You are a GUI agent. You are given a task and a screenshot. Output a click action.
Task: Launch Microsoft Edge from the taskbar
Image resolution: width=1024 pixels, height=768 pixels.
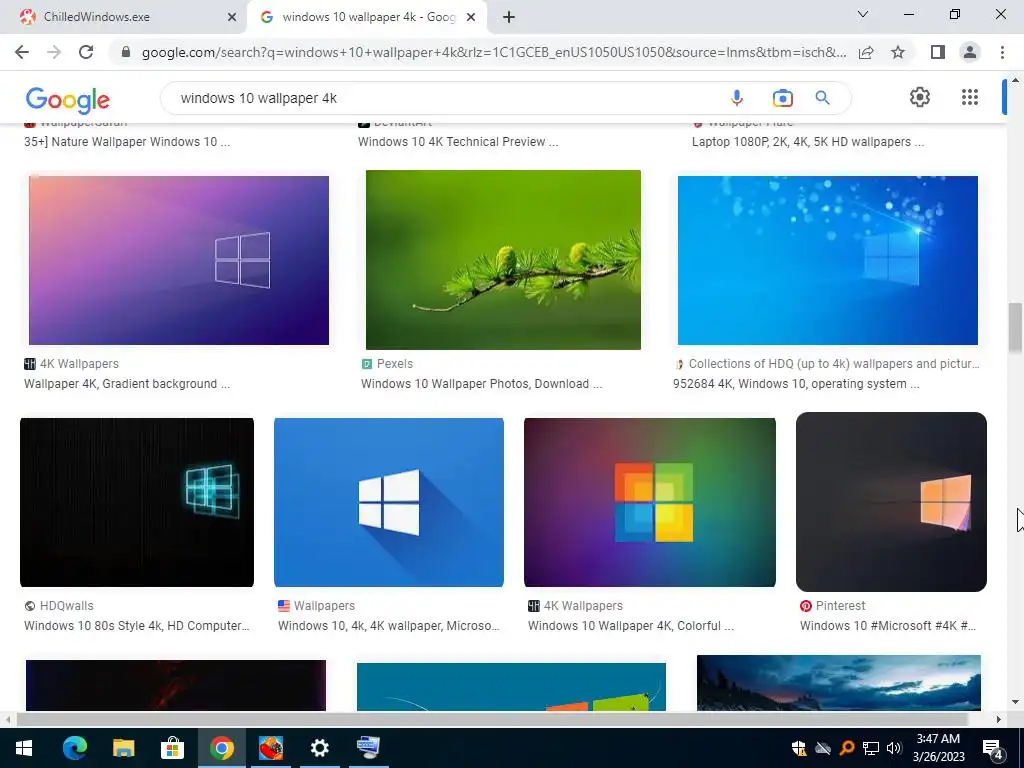tap(74, 748)
